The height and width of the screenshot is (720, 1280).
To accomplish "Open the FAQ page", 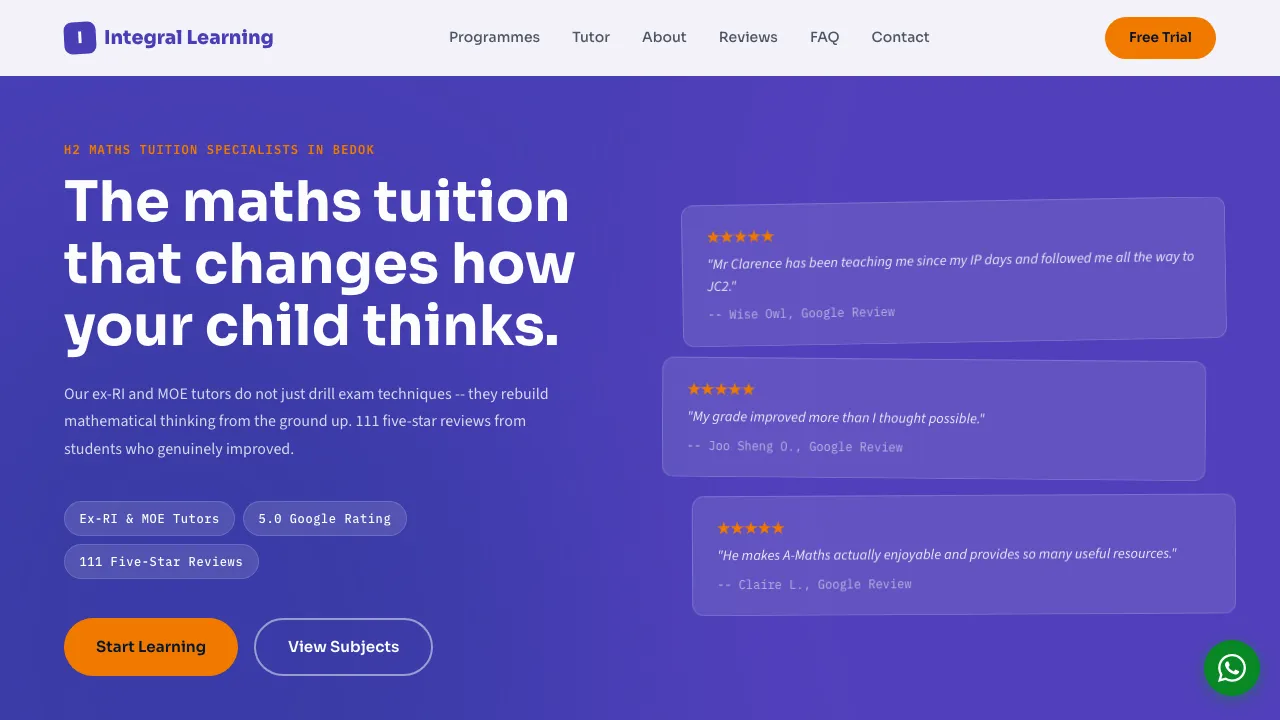I will click(824, 37).
